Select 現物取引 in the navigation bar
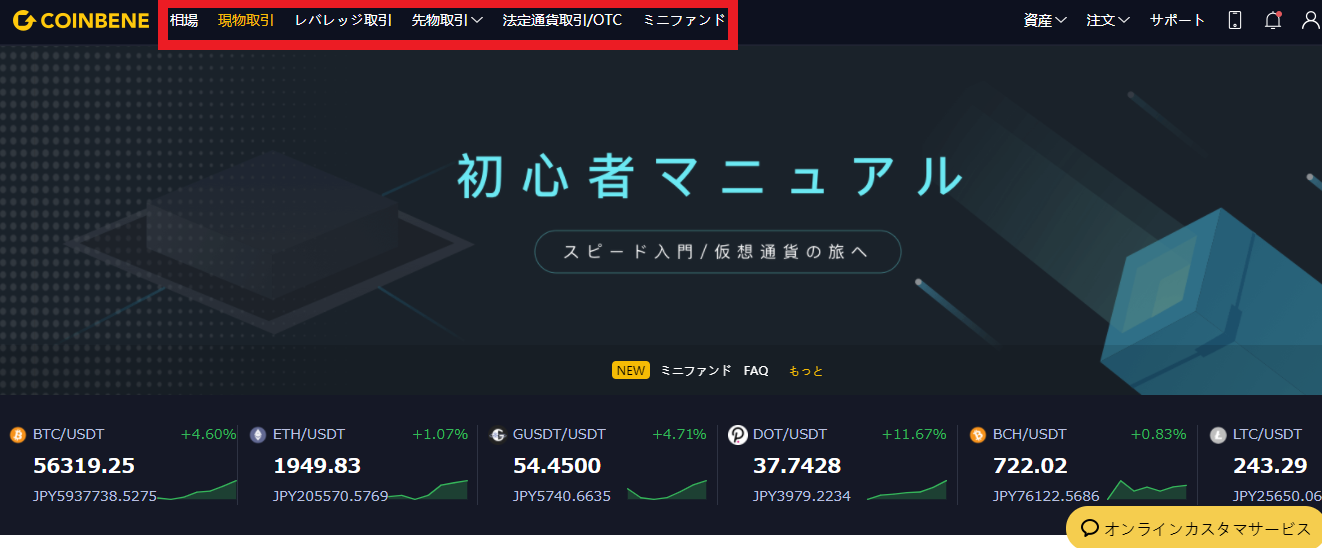The image size is (1322, 548). 246,20
